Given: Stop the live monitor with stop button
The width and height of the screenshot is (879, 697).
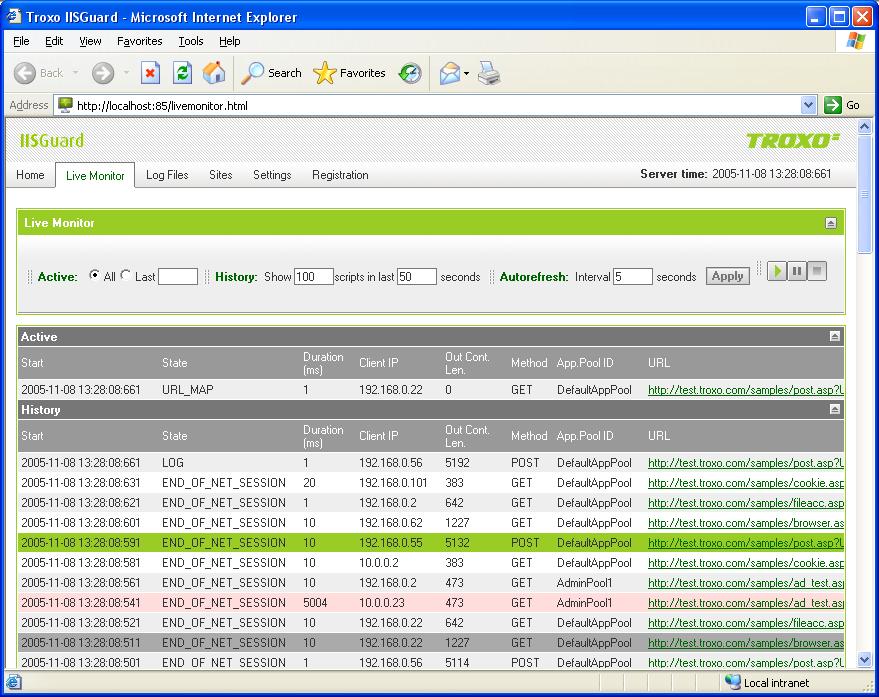Looking at the screenshot, I should click(x=817, y=271).
